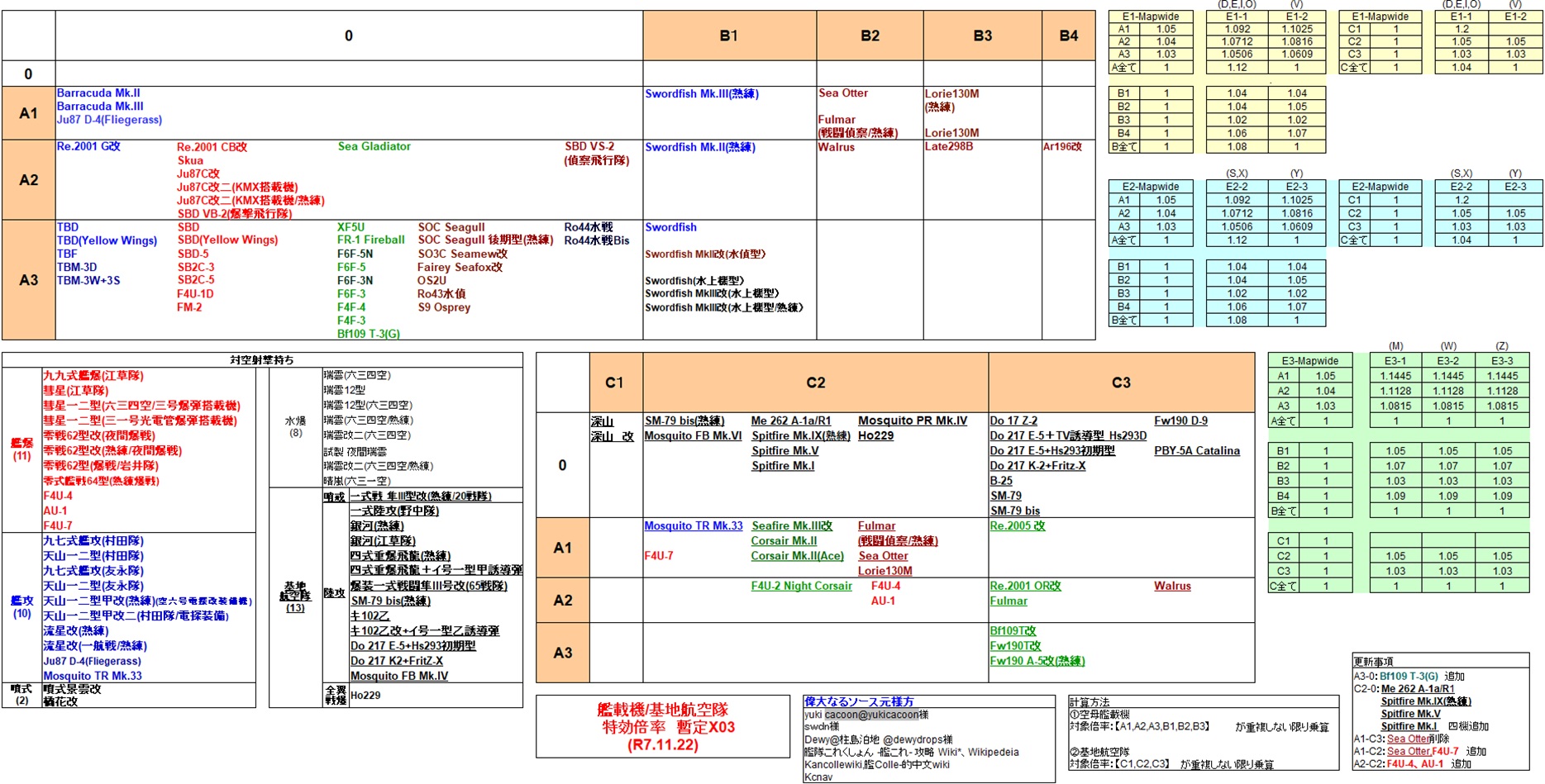The width and height of the screenshot is (1545, 784).
Task: Select the Sea Gladiator entry in green
Action: coord(374,146)
